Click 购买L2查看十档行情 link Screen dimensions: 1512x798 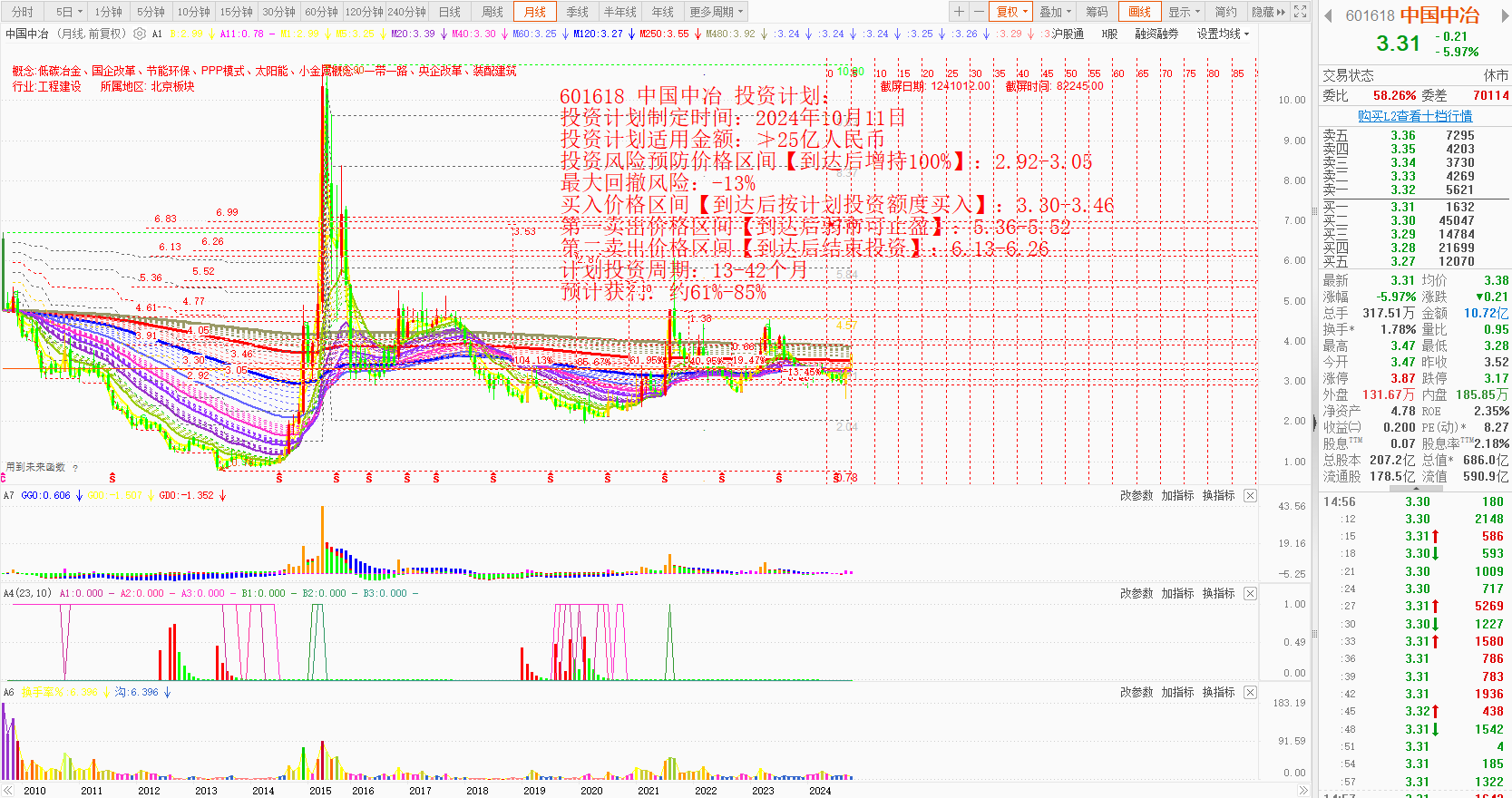(1415, 116)
